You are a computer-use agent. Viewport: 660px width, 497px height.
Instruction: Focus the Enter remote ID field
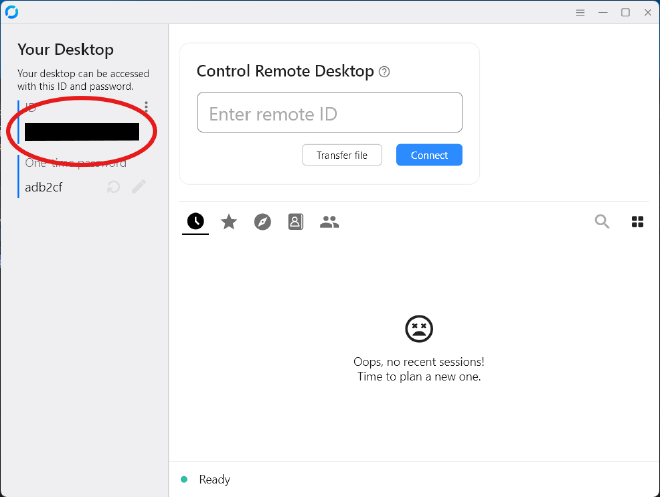(329, 113)
